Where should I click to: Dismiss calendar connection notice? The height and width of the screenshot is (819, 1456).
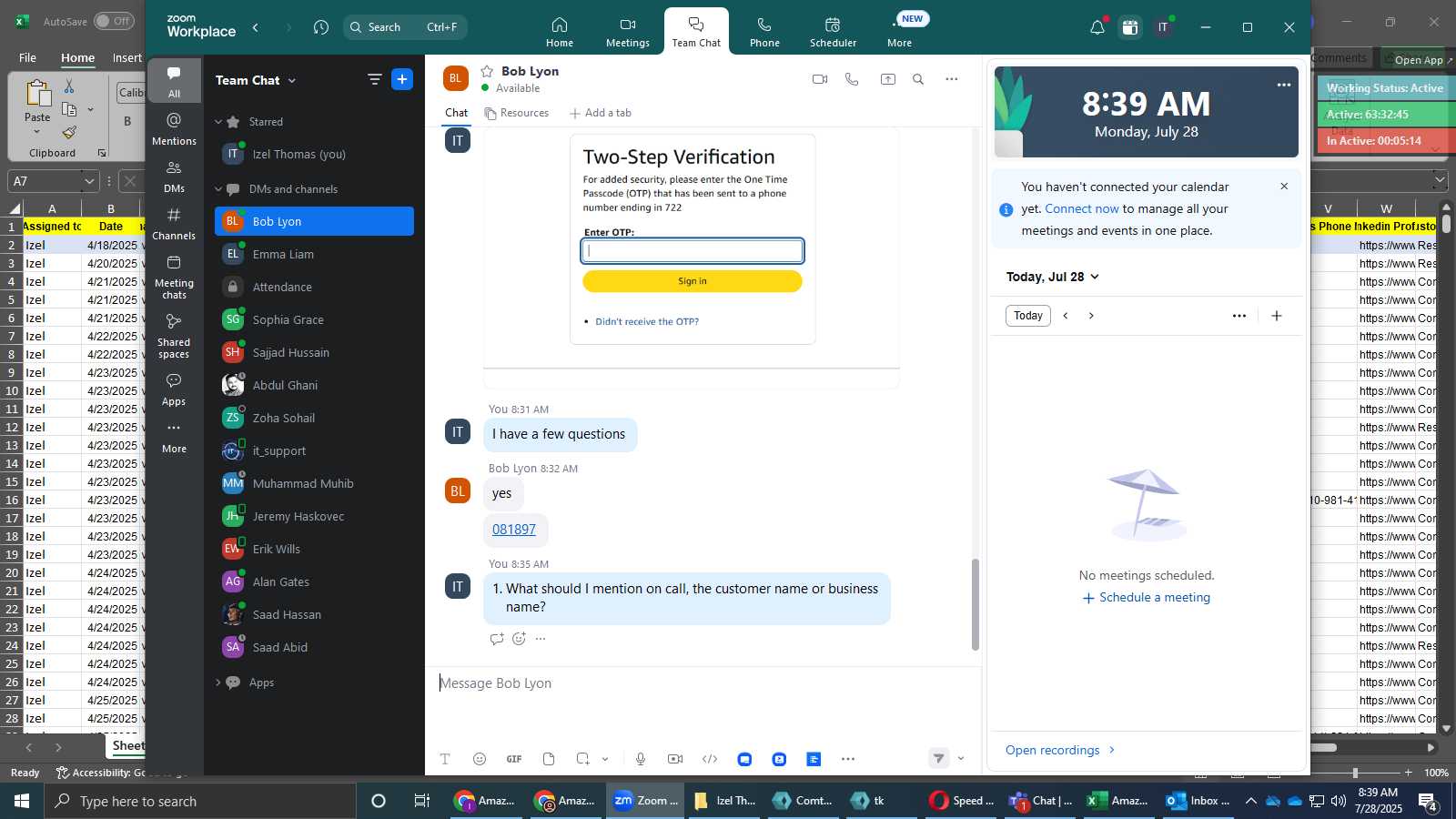coord(1284,187)
